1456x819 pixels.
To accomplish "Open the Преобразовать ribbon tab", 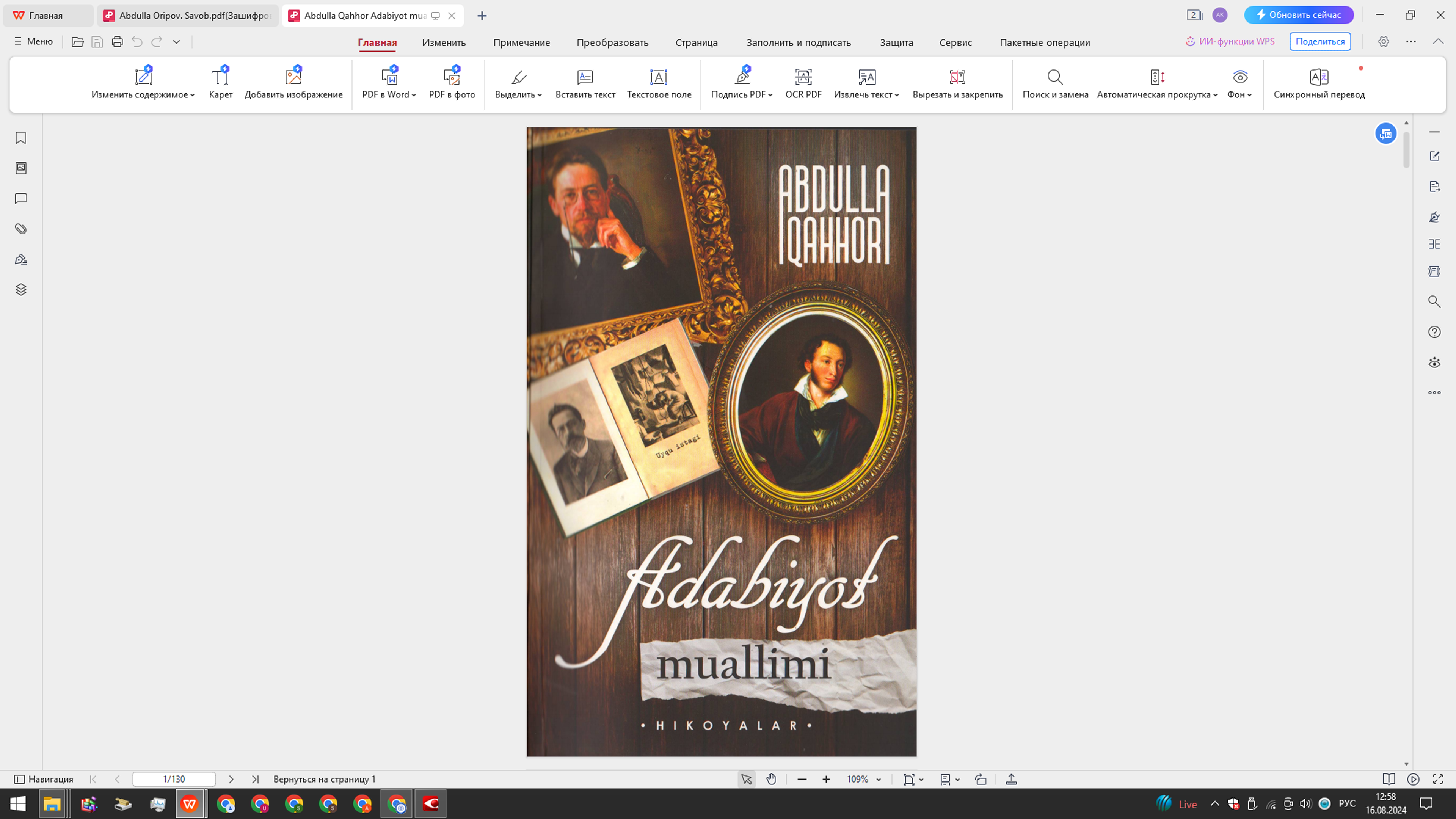I will 612,42.
